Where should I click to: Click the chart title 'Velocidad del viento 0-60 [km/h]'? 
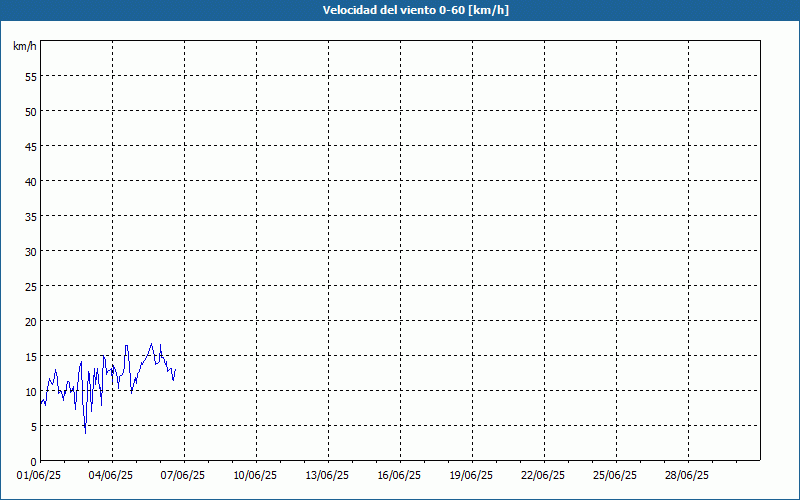(415, 10)
